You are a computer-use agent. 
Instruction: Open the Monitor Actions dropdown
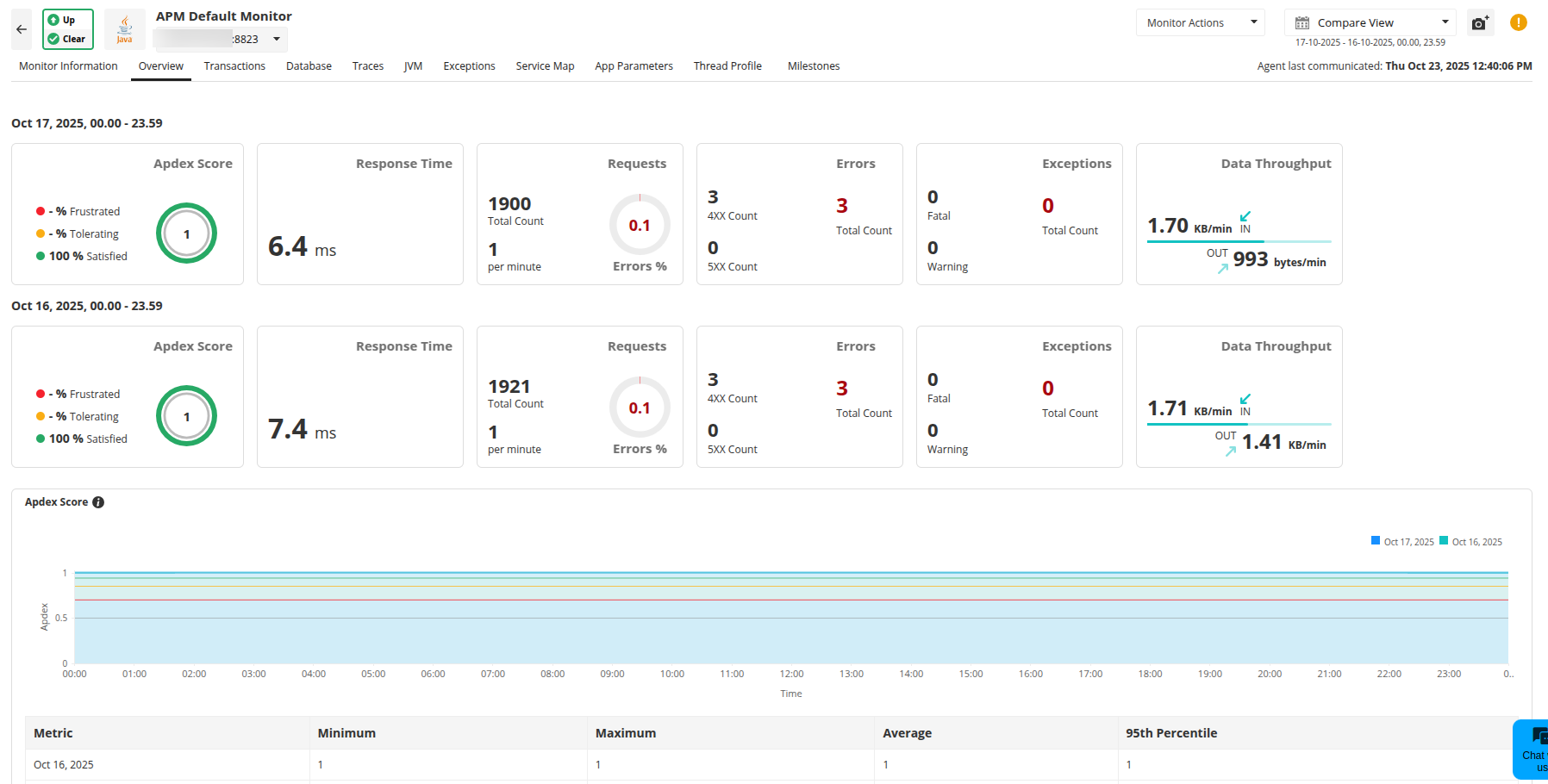(1201, 23)
